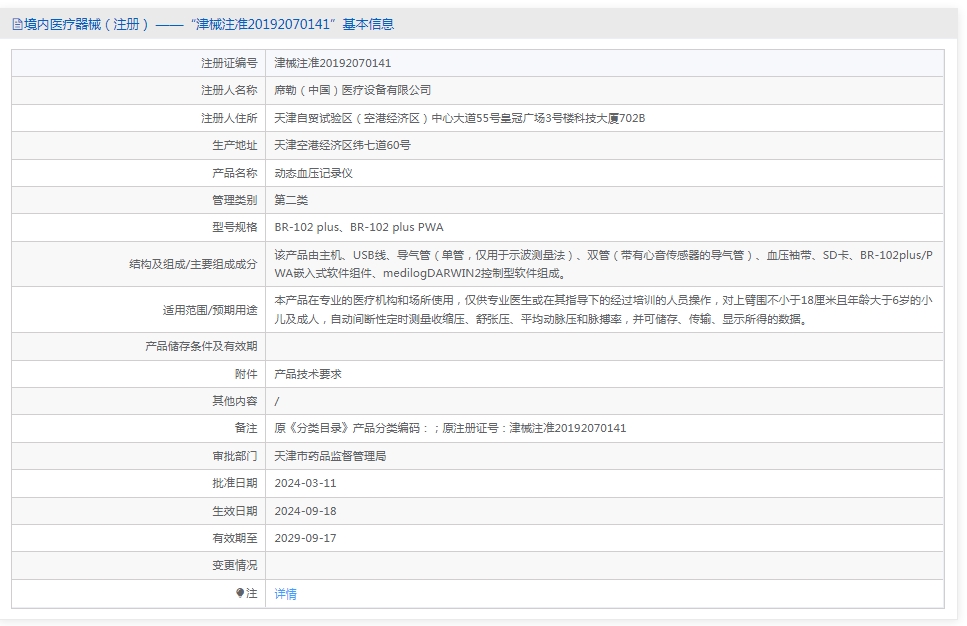Click the expiry date 2029-09-17

(x=305, y=538)
